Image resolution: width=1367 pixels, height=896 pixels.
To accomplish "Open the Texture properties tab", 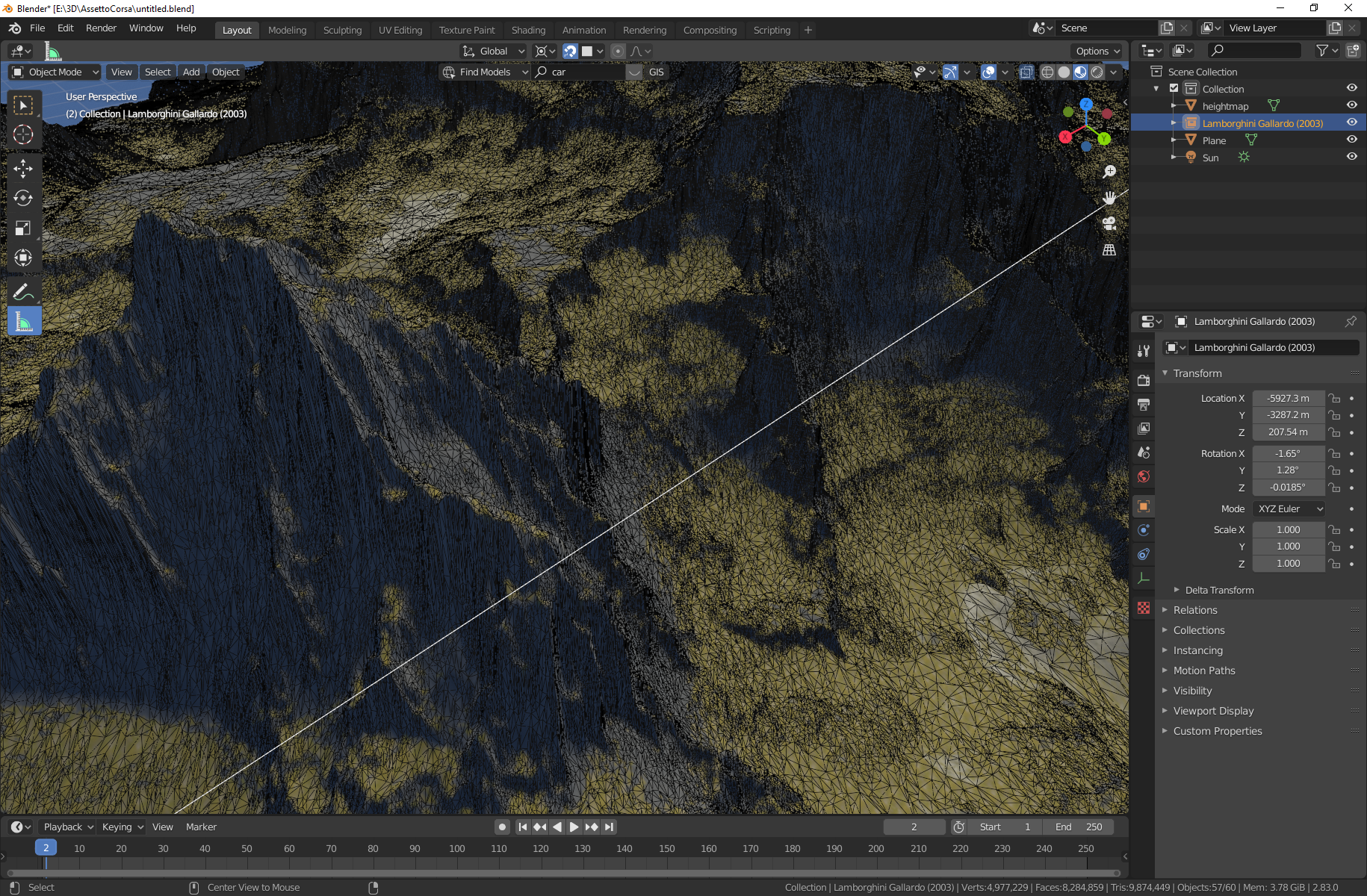I will click(1144, 608).
